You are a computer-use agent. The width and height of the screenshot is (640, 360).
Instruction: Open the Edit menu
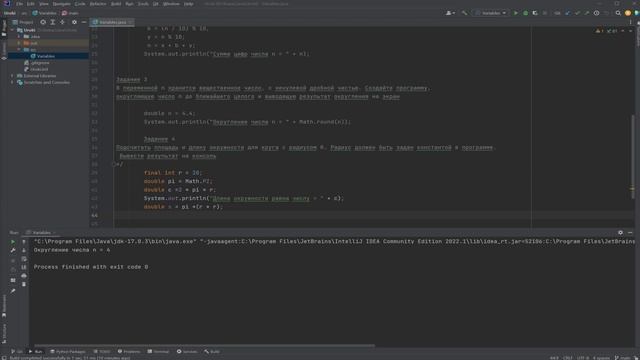click(31, 4)
